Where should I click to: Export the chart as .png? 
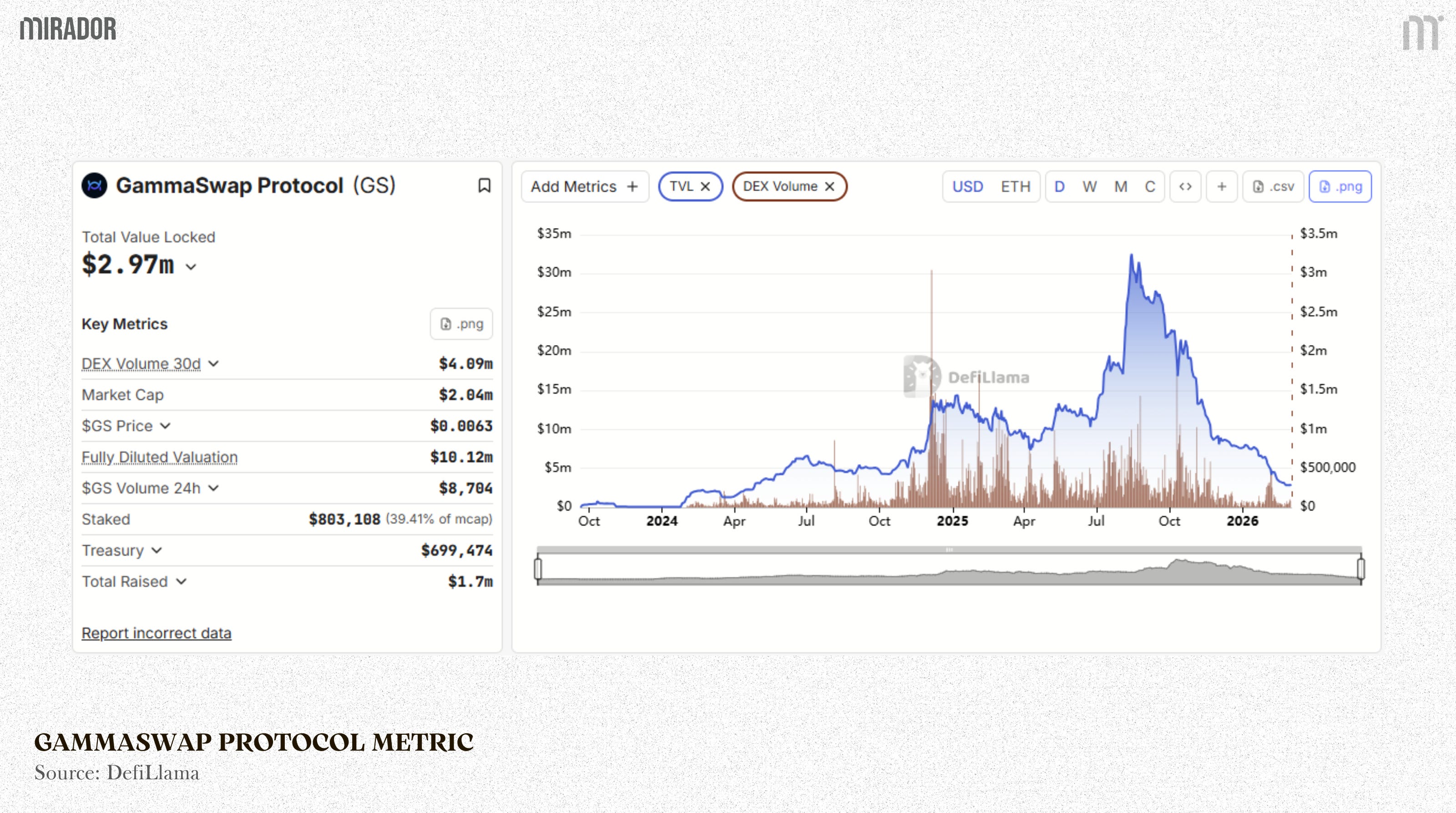(1340, 187)
